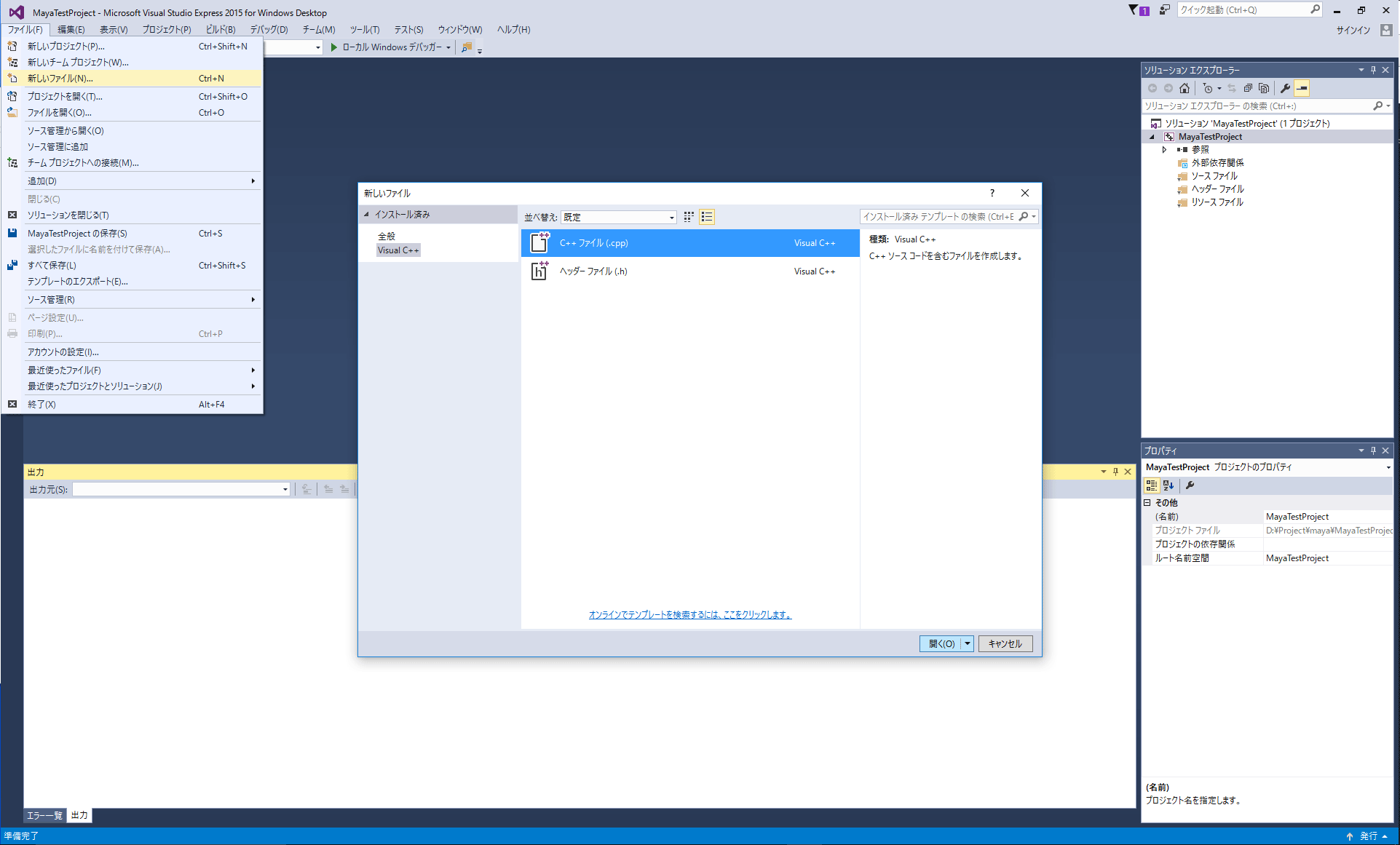
Task: Click the installed templates search field
Action: pos(938,217)
